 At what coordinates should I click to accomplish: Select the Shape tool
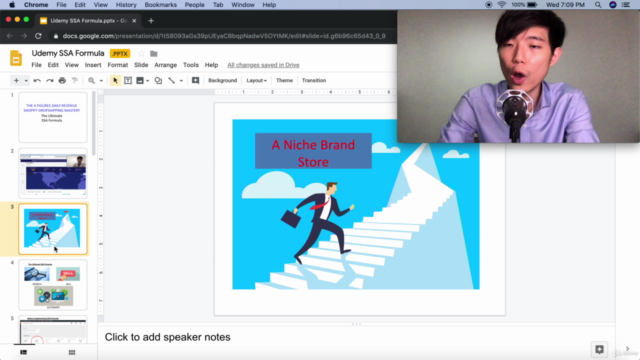[x=158, y=80]
